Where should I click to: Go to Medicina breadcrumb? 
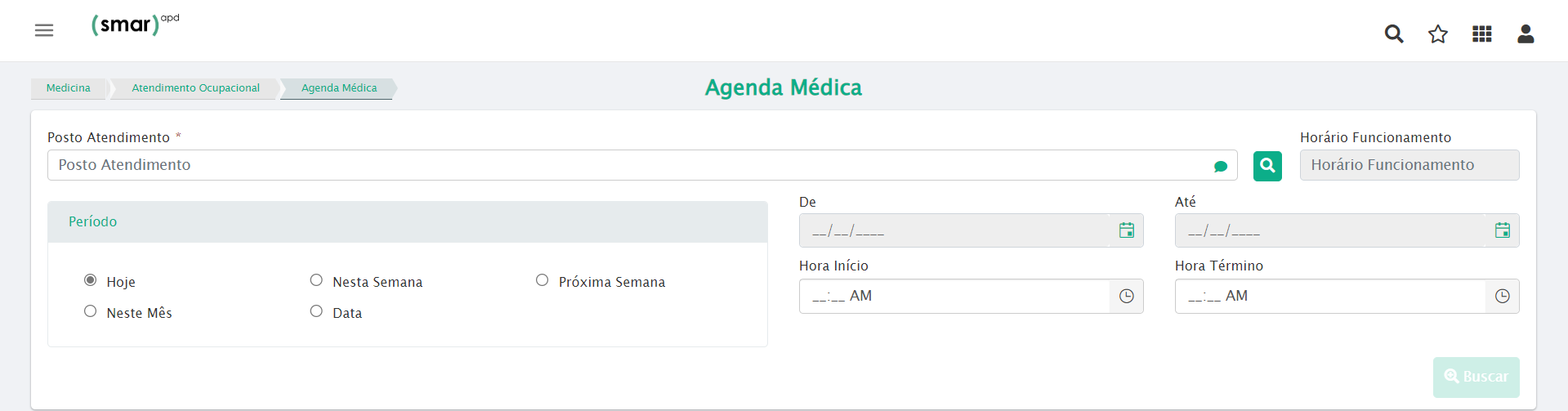point(69,88)
